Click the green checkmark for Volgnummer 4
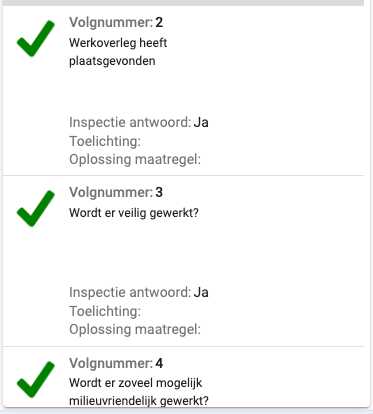 click(36, 379)
